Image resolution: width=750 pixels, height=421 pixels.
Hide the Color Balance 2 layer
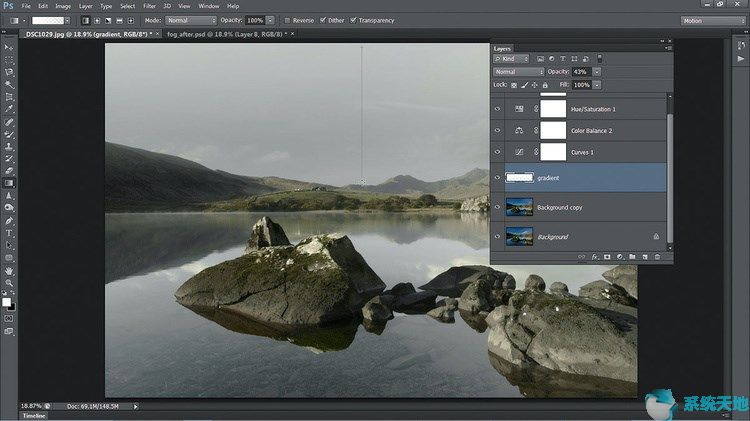click(497, 131)
